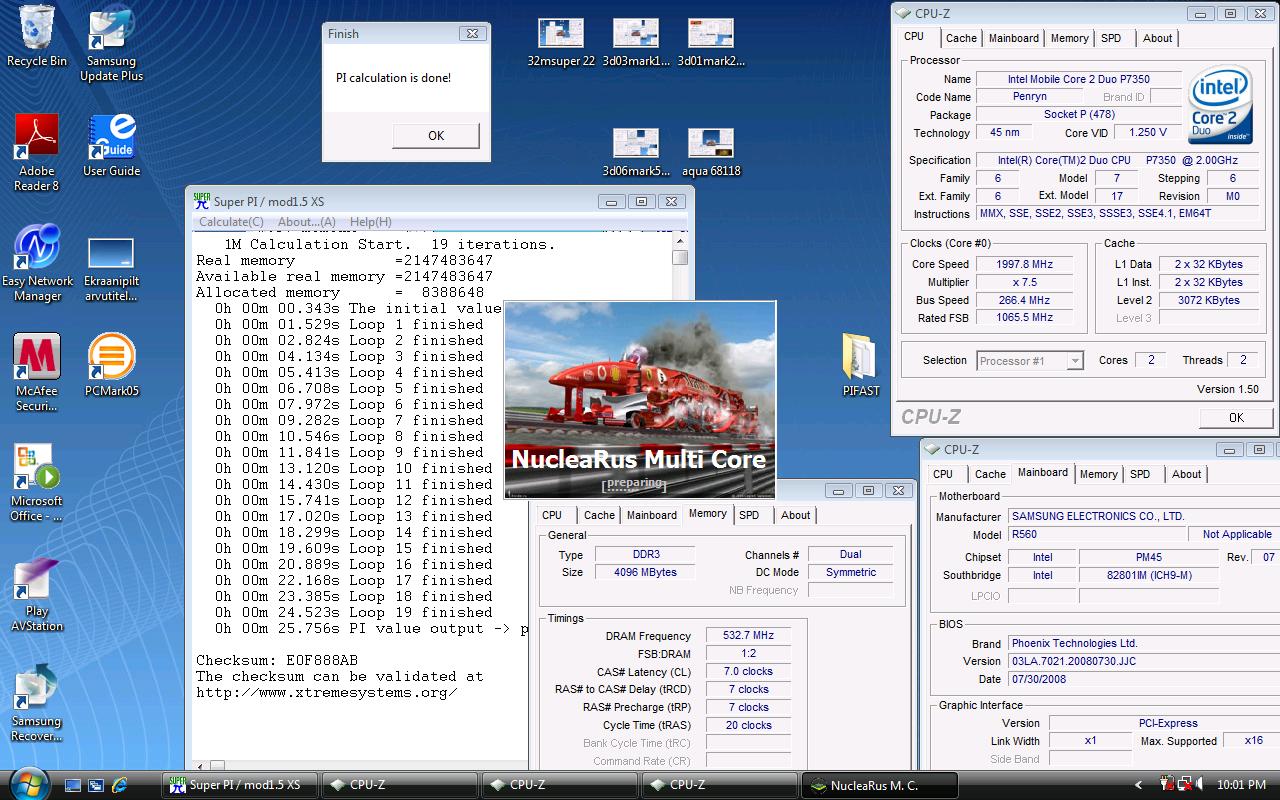
Task: Launch Easy Network Manager shortcut
Action: [x=37, y=264]
